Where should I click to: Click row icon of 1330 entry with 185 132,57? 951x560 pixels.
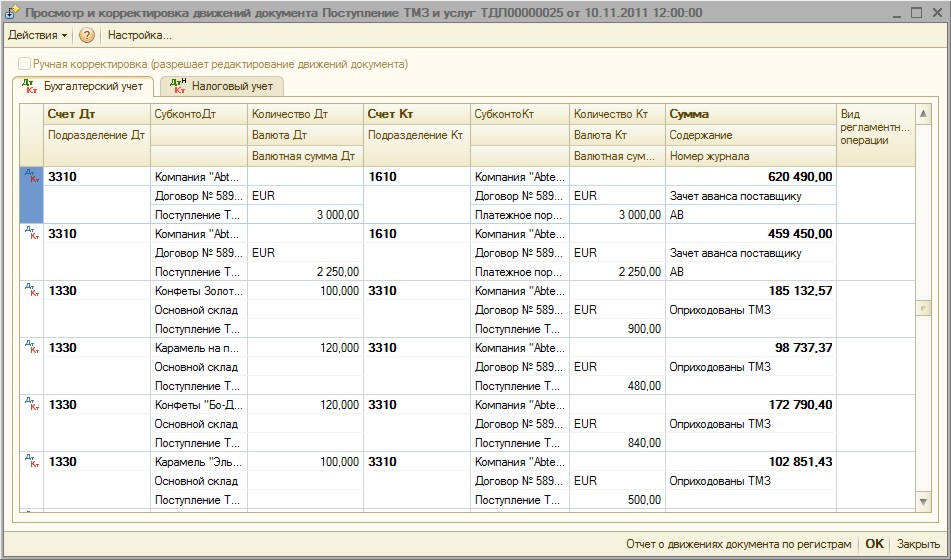[30, 290]
